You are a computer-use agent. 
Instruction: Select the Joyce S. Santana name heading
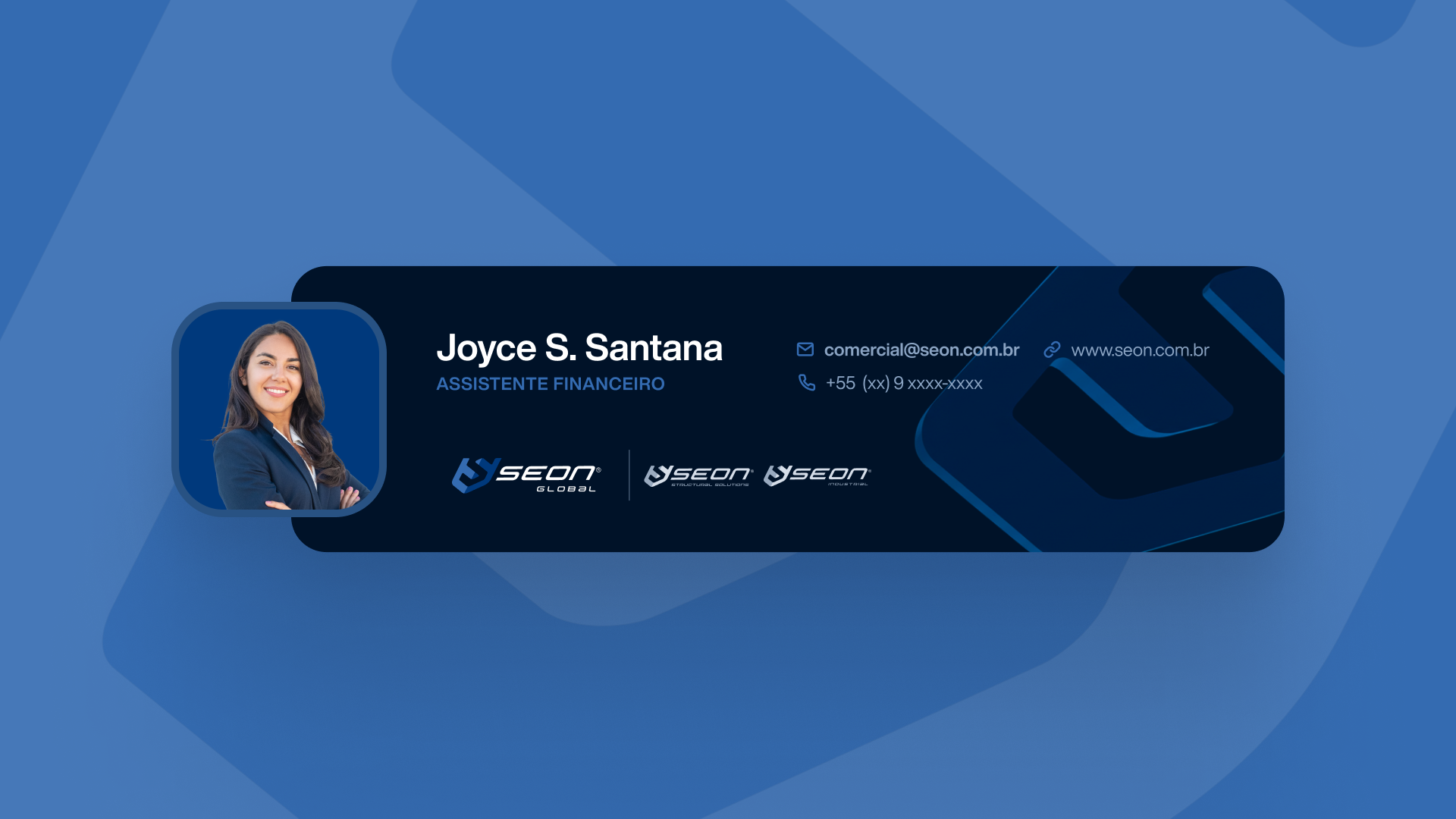click(579, 347)
